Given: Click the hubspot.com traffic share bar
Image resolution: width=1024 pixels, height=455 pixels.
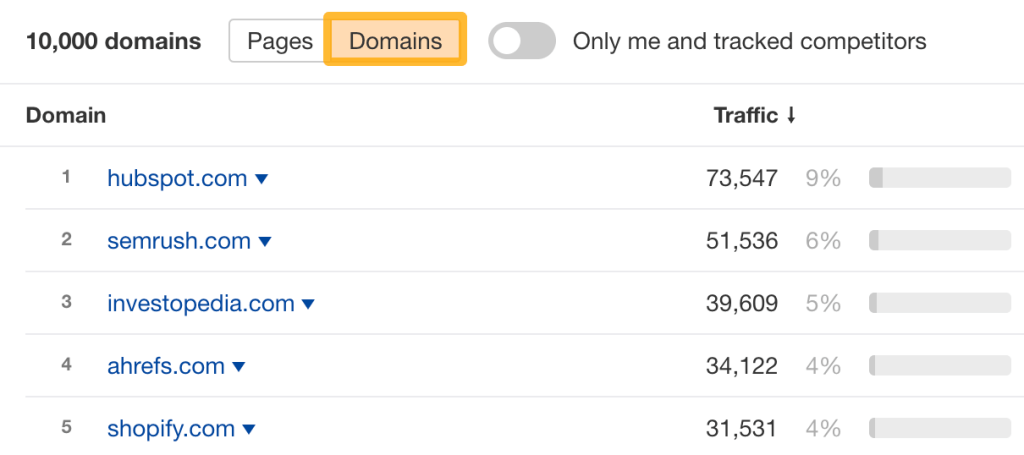Looking at the screenshot, I should pos(940,178).
